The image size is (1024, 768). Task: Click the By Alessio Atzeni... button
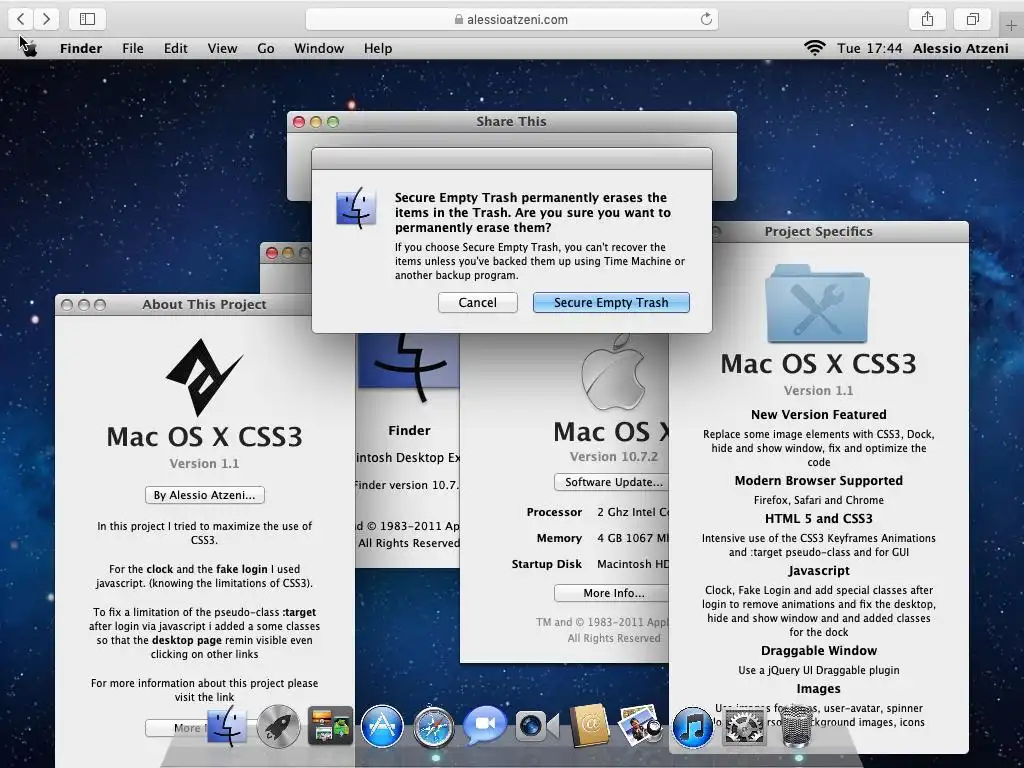click(204, 495)
